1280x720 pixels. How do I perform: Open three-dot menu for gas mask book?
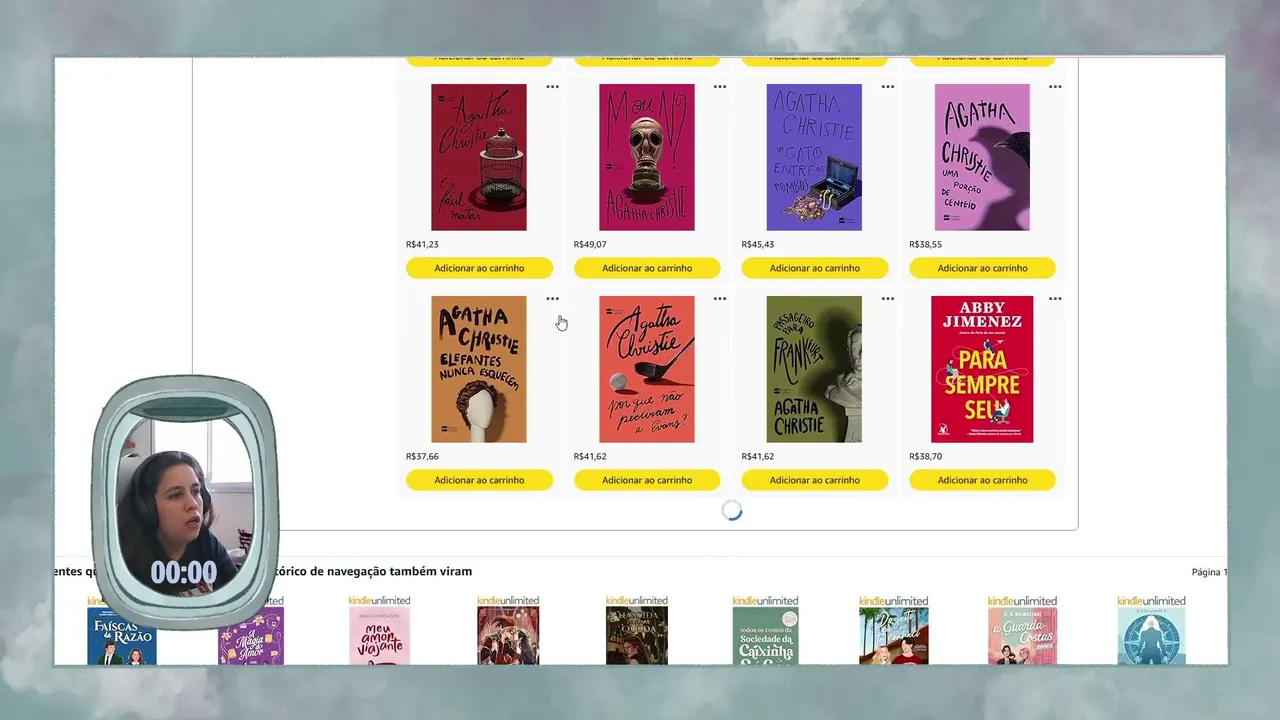click(720, 87)
